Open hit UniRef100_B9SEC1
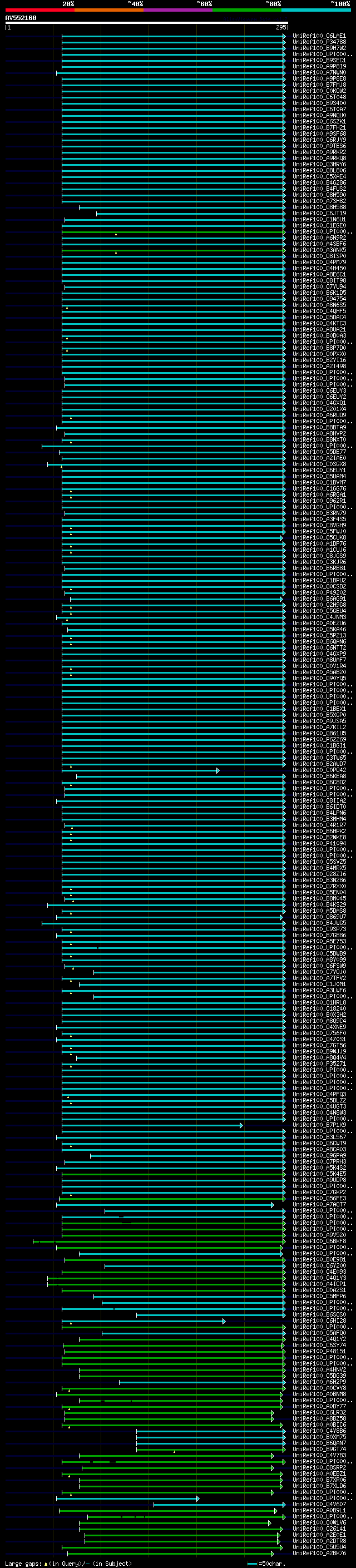 (x=319, y=60)
